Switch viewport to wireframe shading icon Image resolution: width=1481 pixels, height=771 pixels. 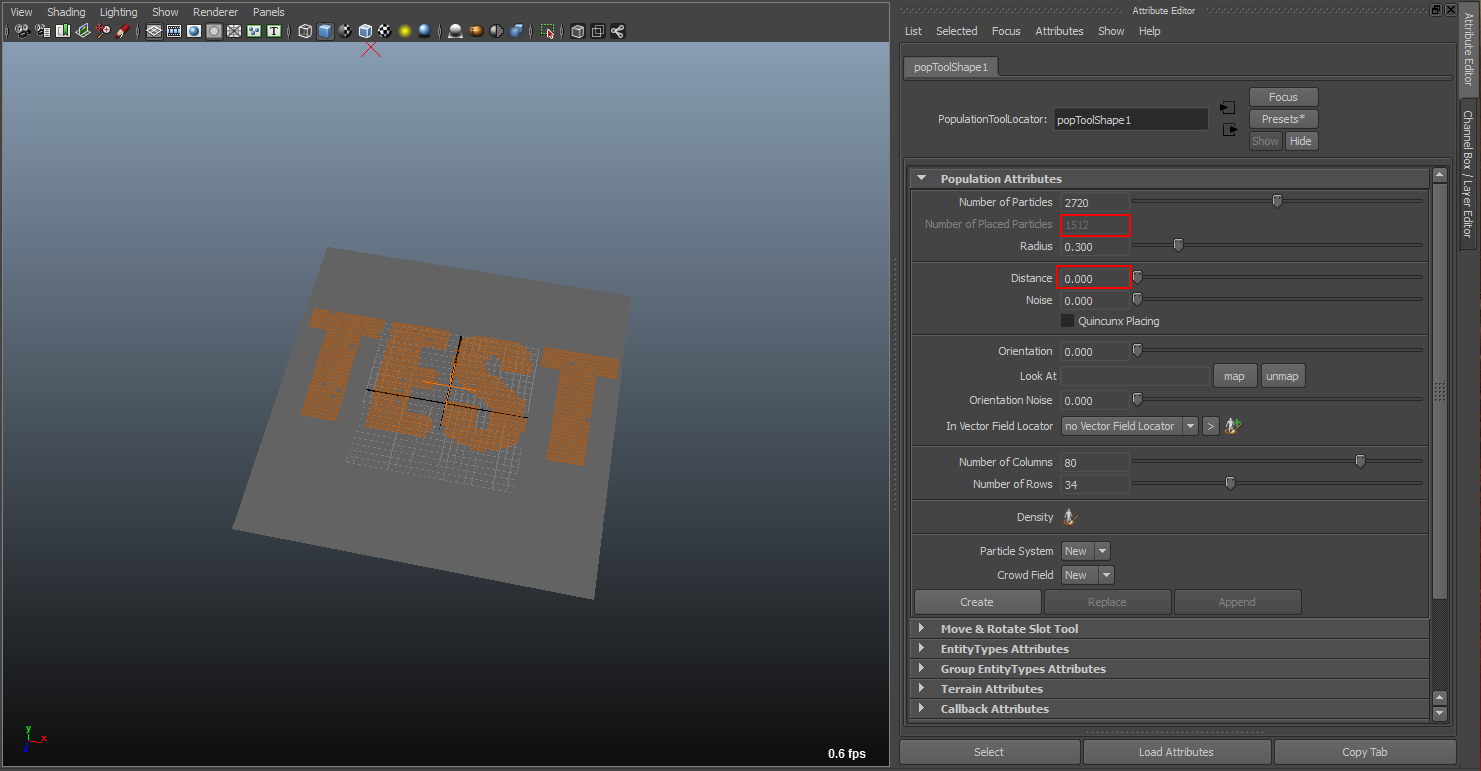[x=305, y=31]
